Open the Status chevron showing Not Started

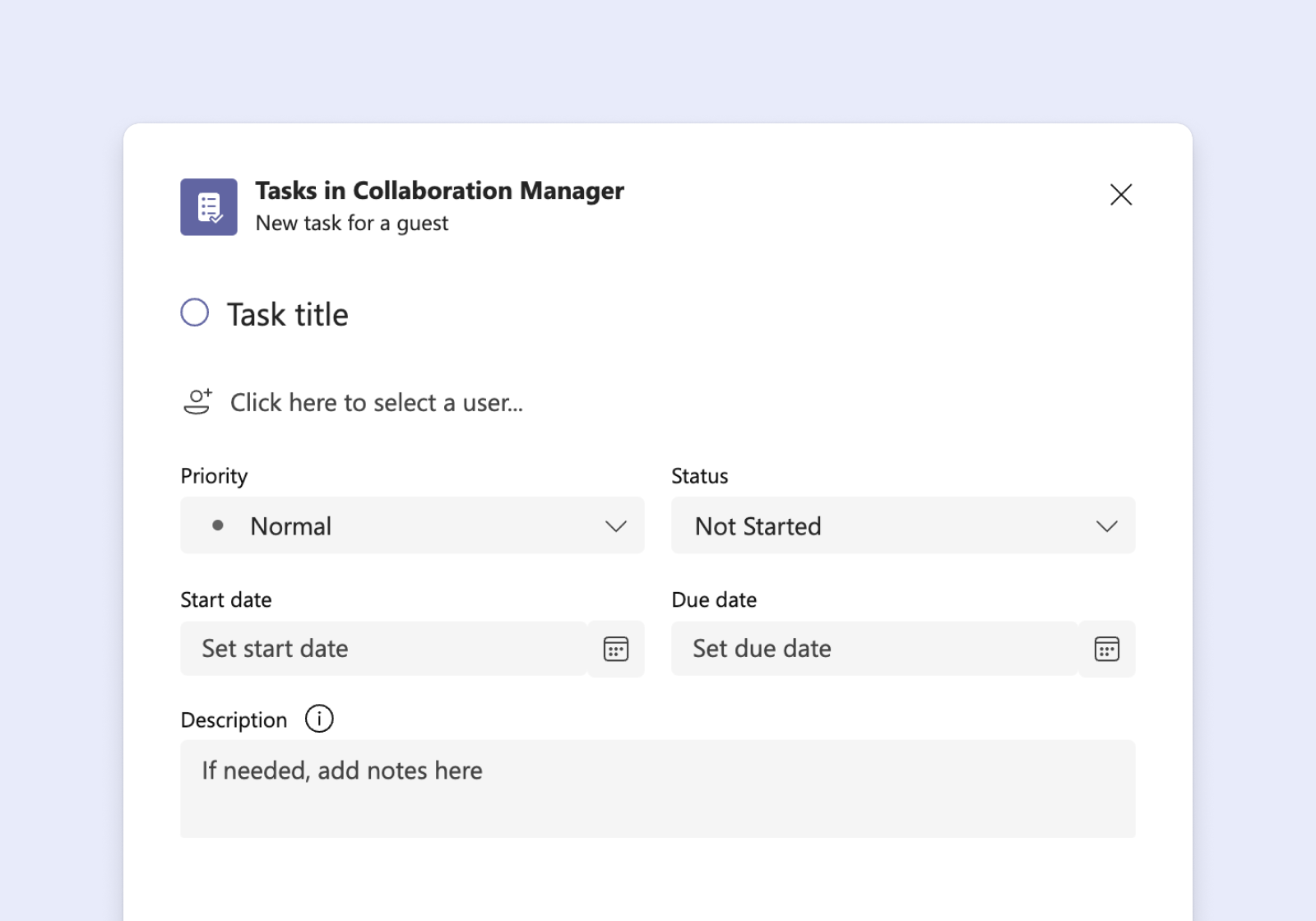[1106, 525]
